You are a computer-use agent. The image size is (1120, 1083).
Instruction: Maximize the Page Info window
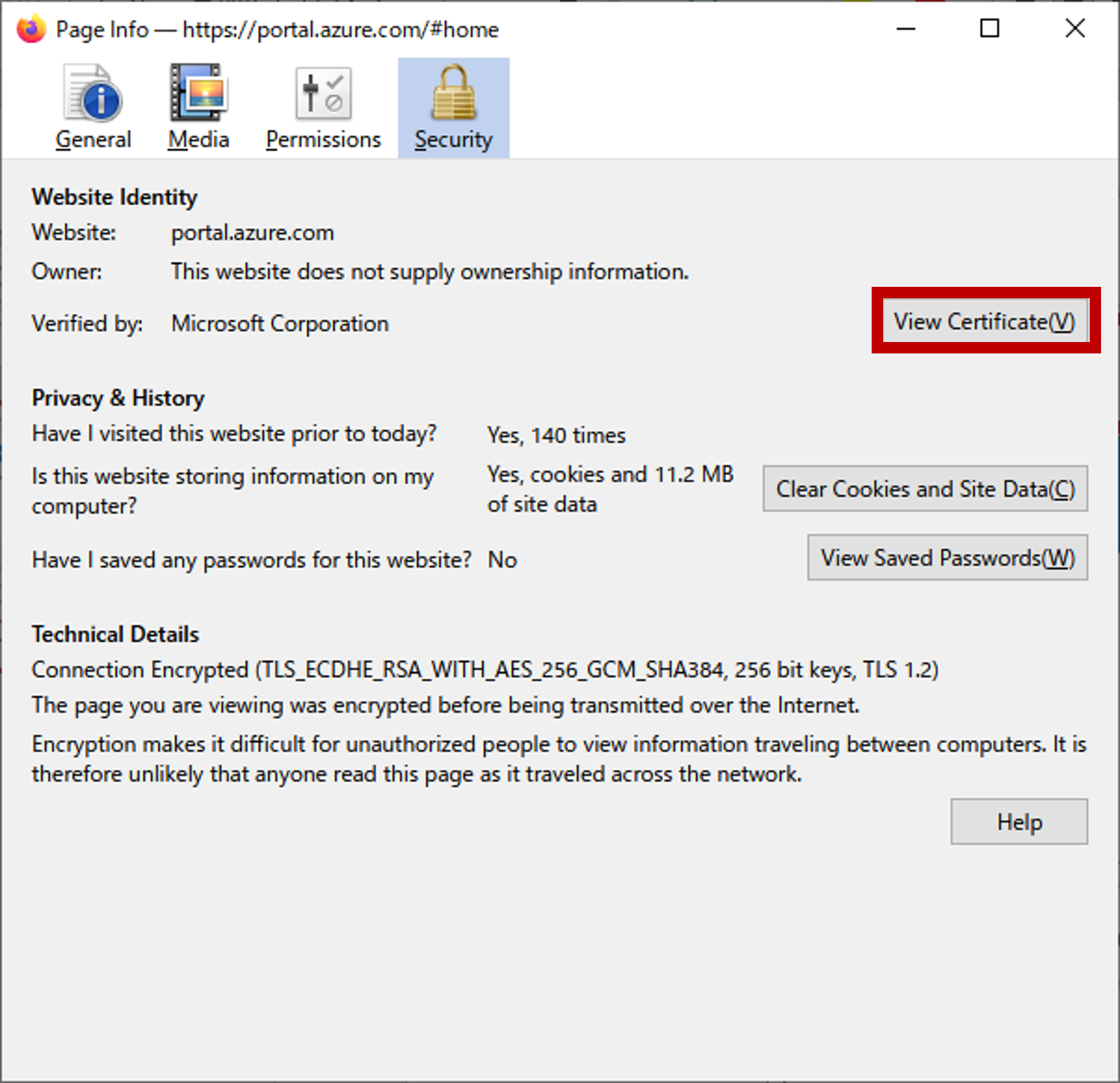pos(990,29)
